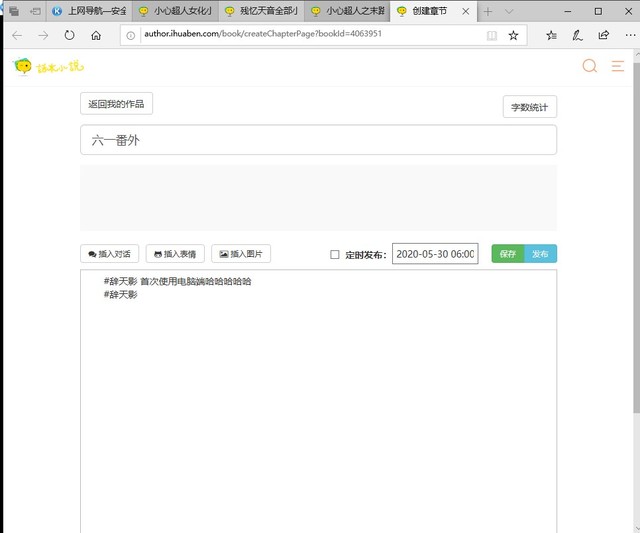Screen dimensions: 640x533
Task: Click the 插入对话 insert dialogue button
Action: click(x=109, y=254)
